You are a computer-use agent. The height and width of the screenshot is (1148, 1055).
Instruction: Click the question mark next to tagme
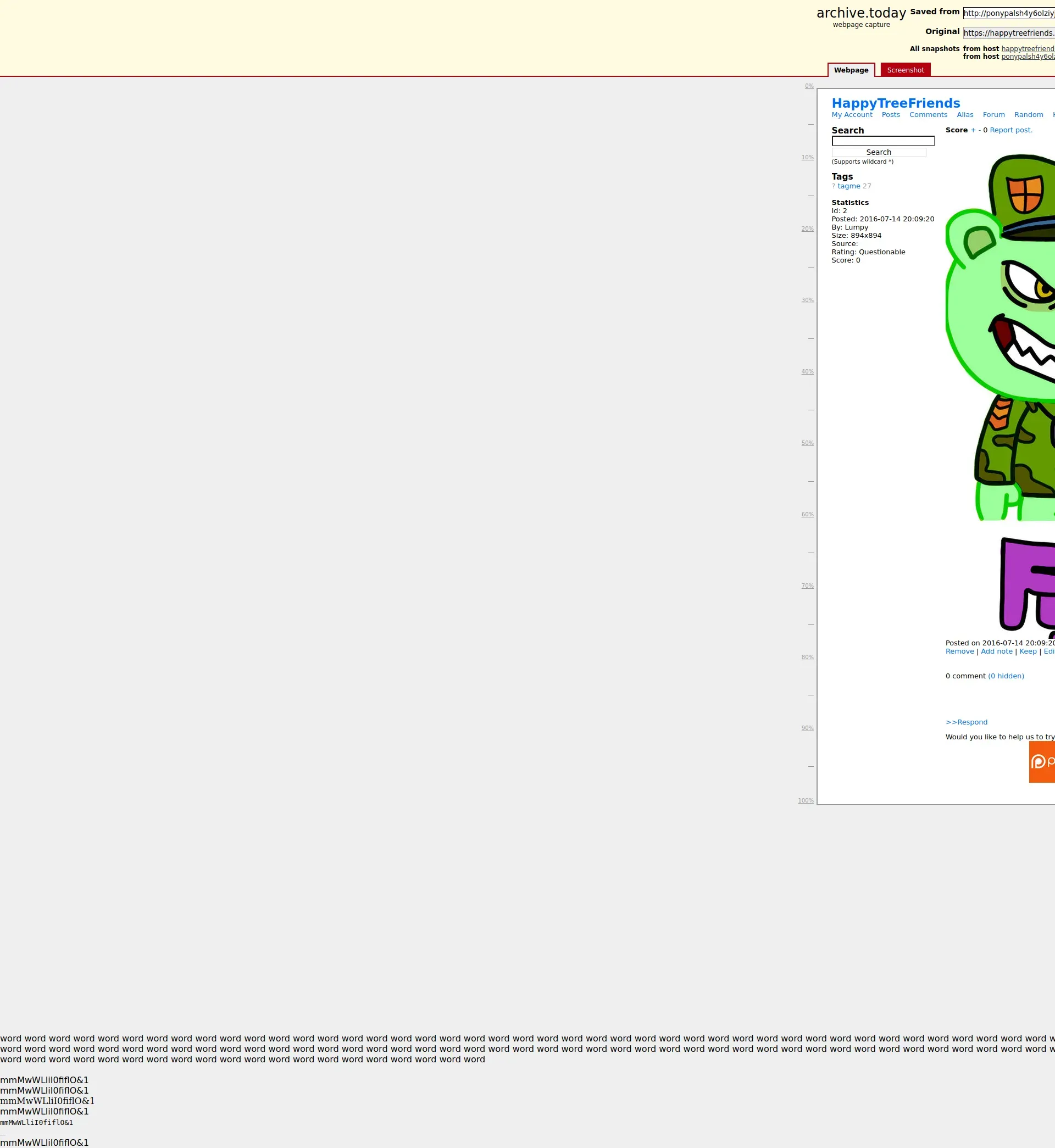(x=833, y=186)
